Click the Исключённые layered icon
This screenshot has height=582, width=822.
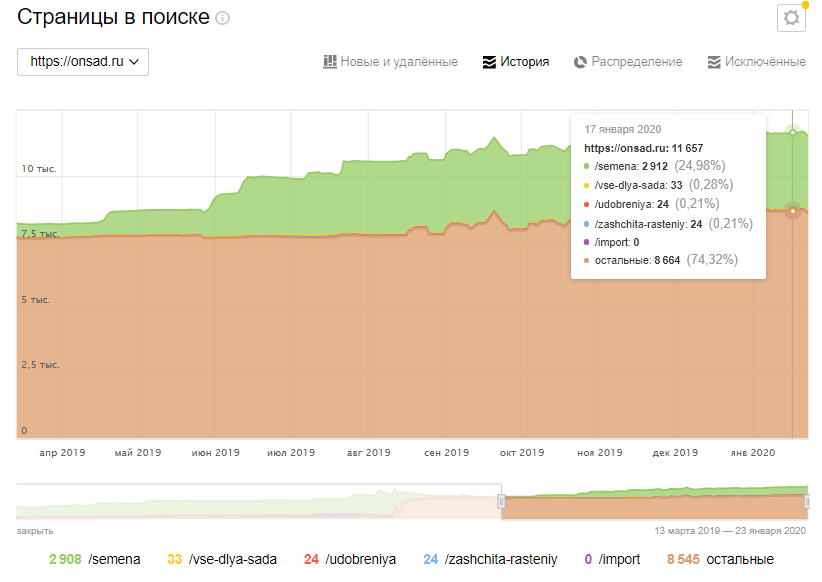(x=713, y=62)
